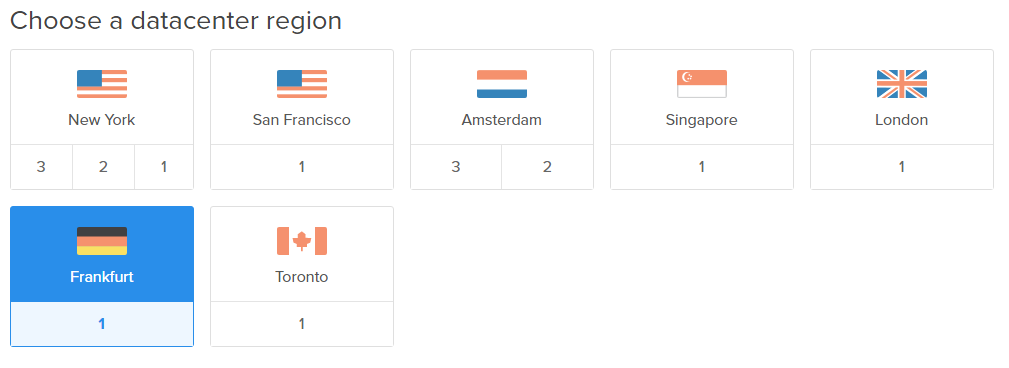
Task: Pick Singapore datacenter 1
Action: [x=702, y=167]
